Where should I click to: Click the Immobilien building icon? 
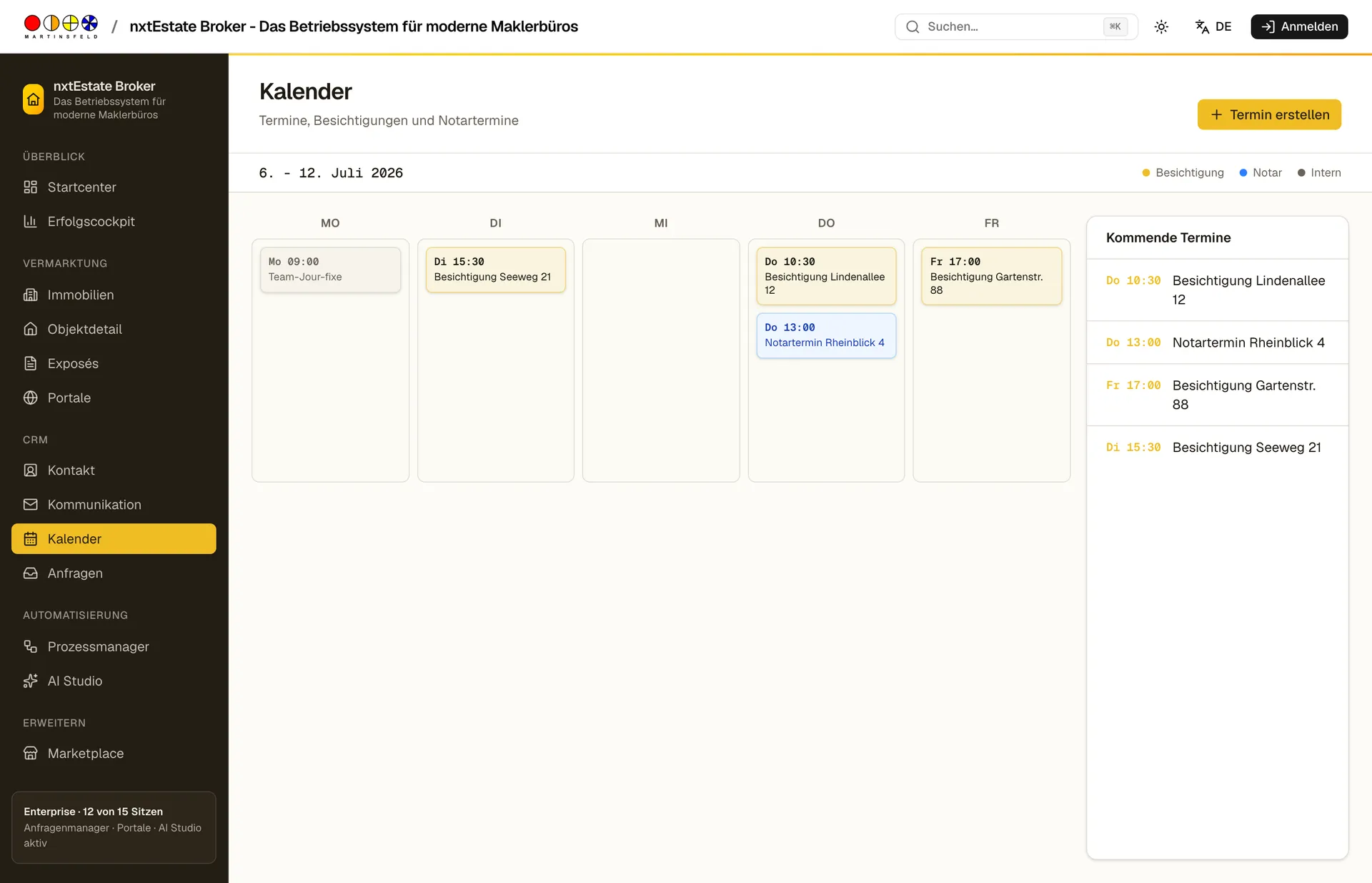click(30, 295)
